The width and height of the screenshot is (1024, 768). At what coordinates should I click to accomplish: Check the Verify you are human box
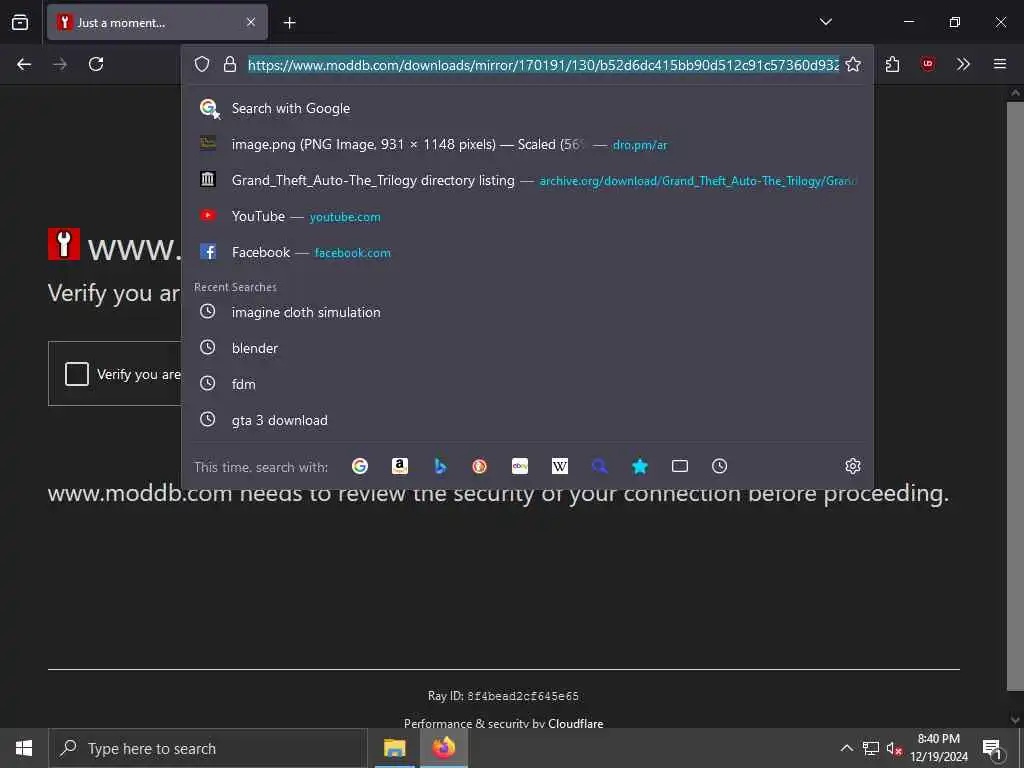[77, 374]
